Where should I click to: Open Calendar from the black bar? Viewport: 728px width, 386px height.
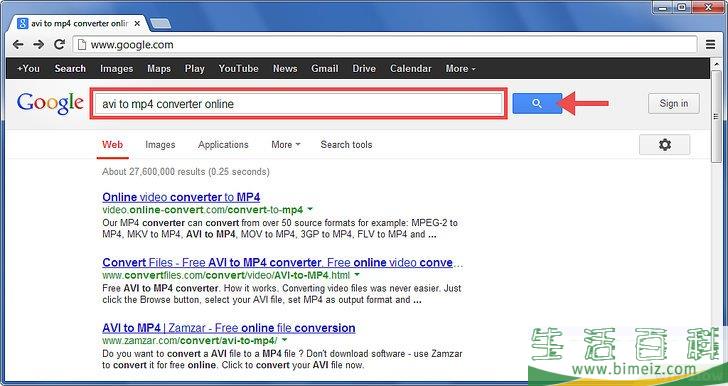(410, 68)
